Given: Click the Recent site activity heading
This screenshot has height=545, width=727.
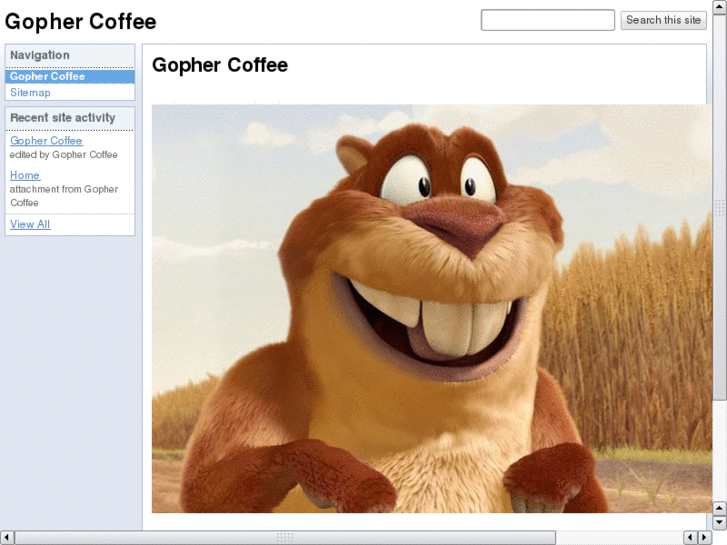Looking at the screenshot, I should [x=63, y=118].
